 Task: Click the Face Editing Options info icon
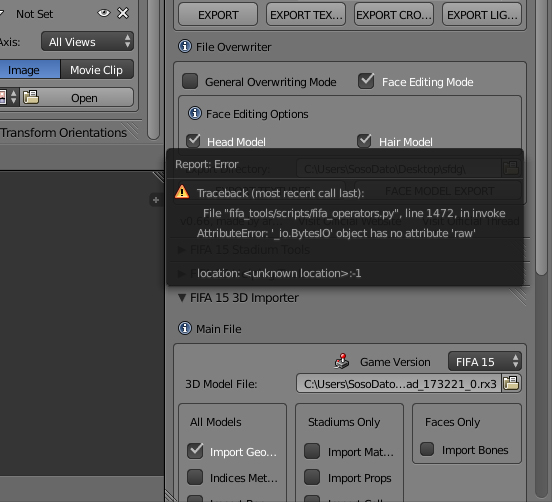pyautogui.click(x=195, y=113)
